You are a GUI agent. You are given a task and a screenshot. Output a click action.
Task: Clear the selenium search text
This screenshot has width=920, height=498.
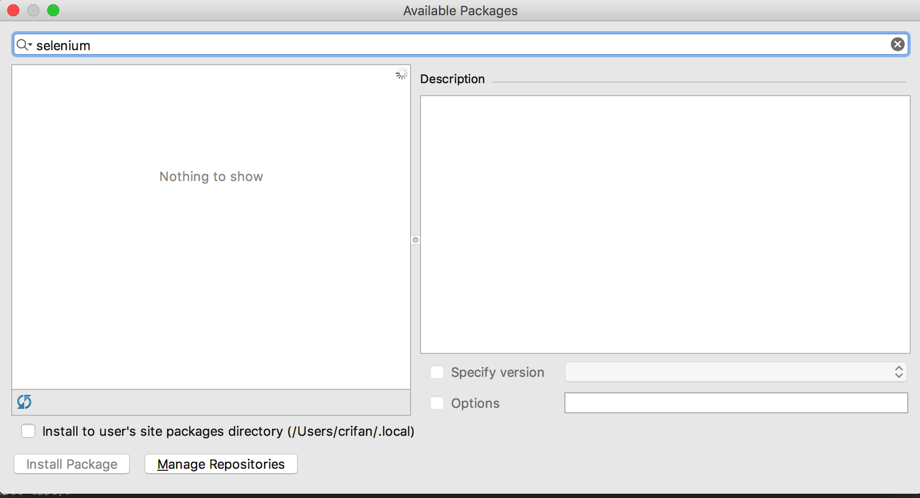tap(897, 44)
